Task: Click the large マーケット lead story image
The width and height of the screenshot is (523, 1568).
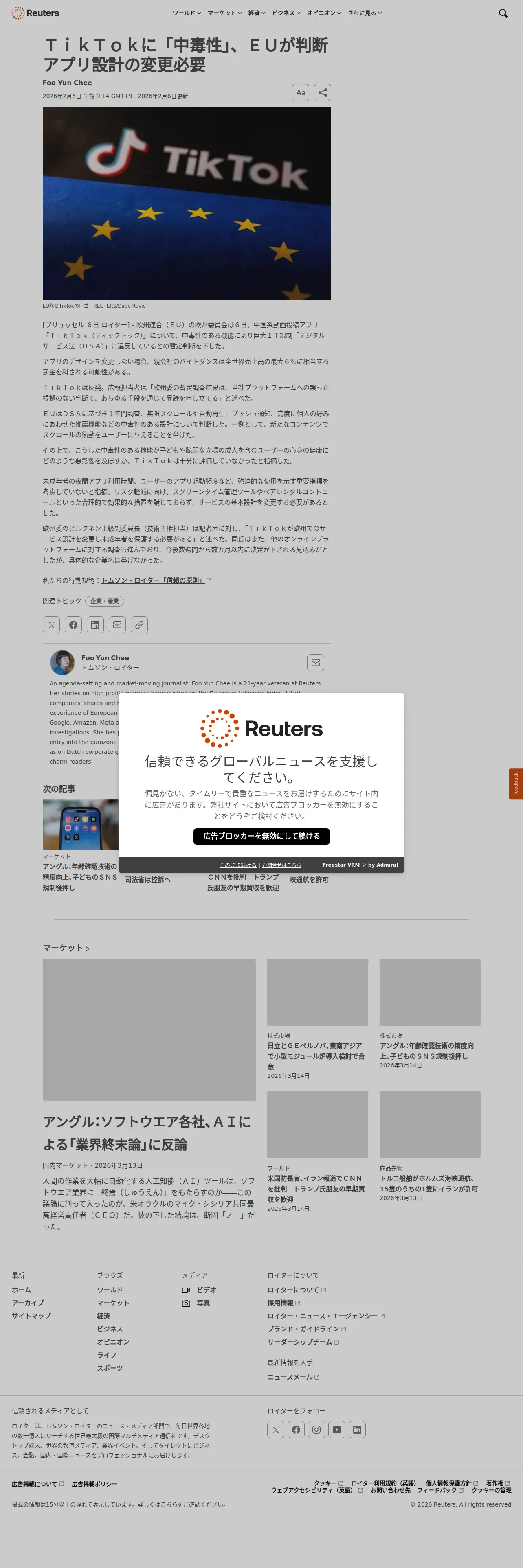Action: (x=149, y=1029)
